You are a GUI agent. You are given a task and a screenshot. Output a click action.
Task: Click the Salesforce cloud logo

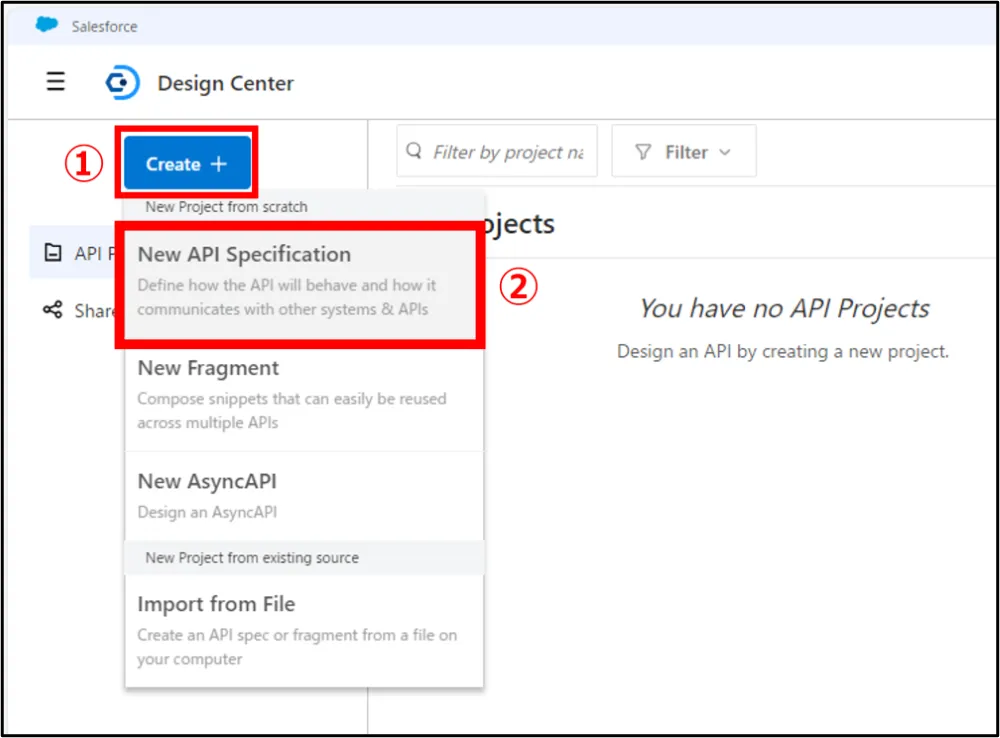47,25
